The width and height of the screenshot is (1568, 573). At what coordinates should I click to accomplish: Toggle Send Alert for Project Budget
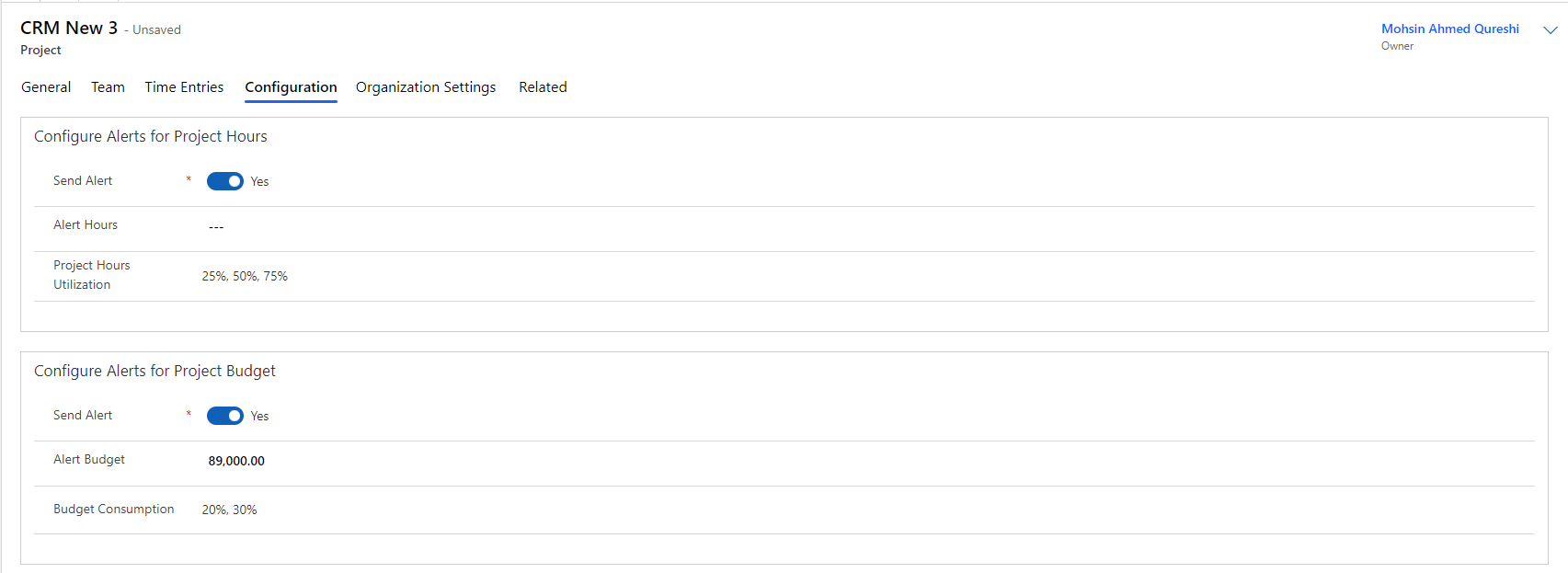(x=224, y=416)
